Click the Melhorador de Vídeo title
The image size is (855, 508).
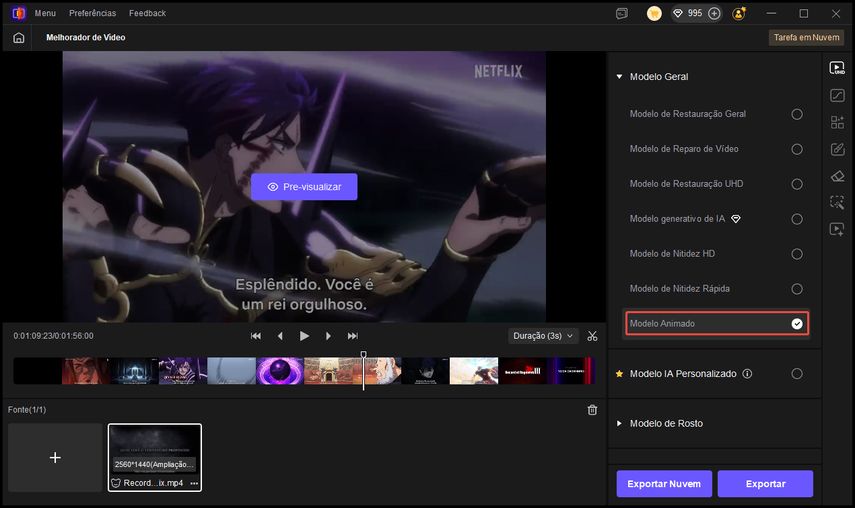click(x=86, y=38)
